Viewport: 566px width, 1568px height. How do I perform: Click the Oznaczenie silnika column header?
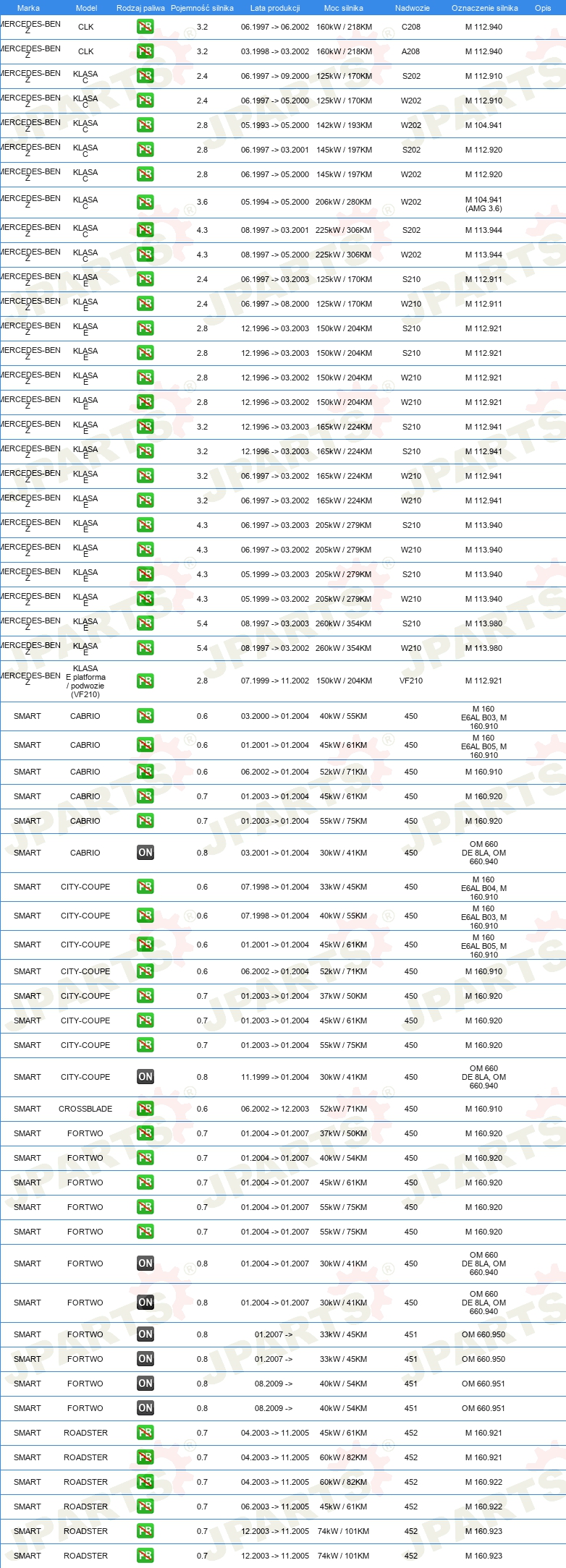coord(485,8)
